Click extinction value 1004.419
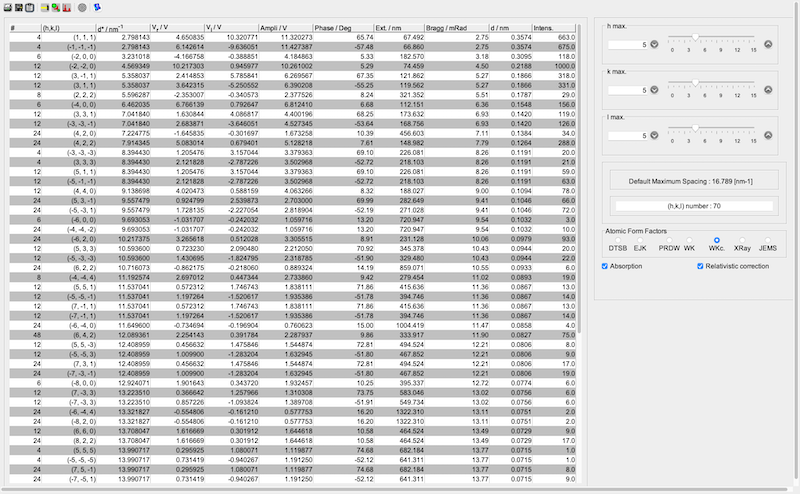This screenshot has width=800, height=494. click(410, 326)
